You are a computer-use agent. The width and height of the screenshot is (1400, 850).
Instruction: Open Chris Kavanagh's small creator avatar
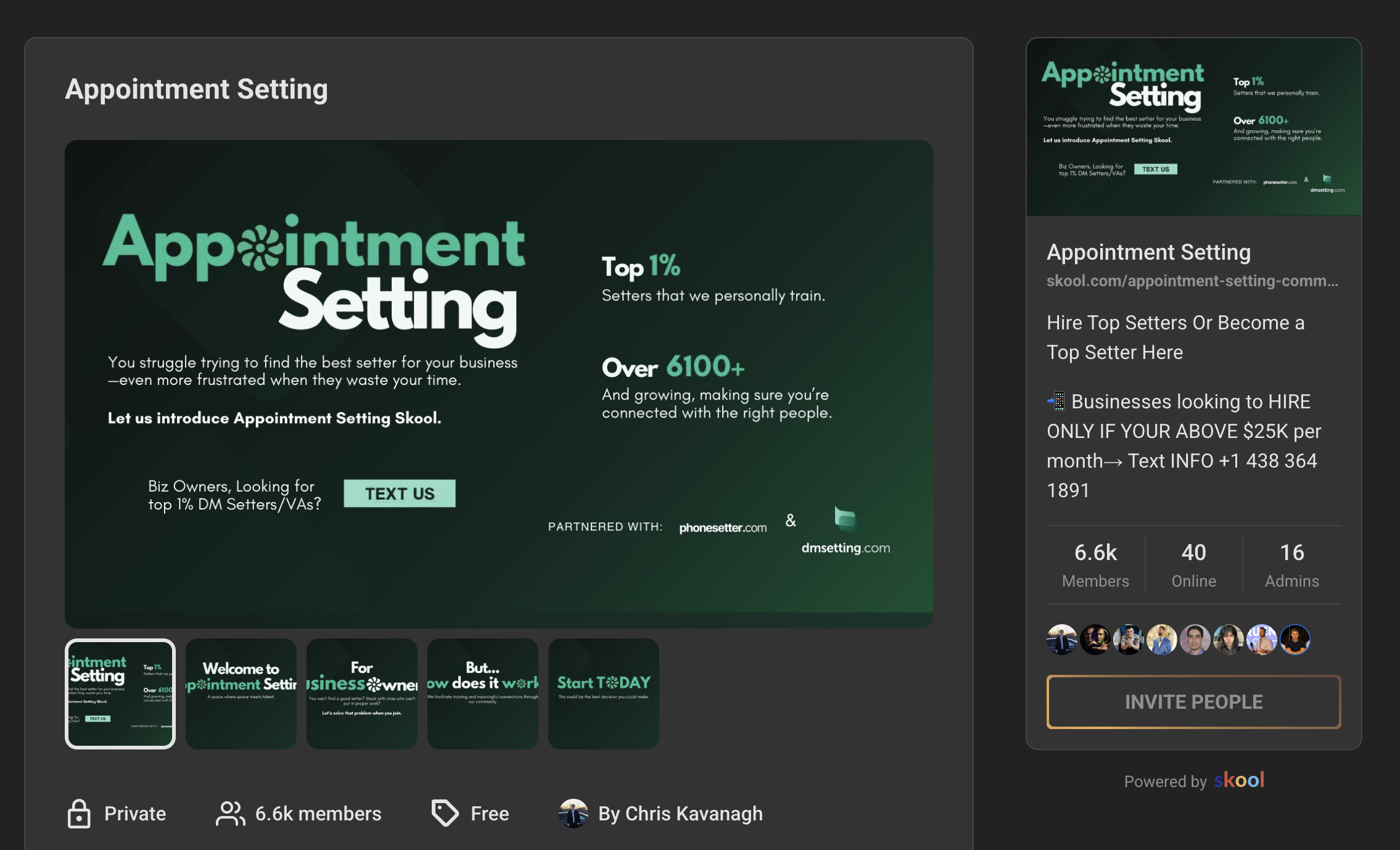pyautogui.click(x=574, y=814)
